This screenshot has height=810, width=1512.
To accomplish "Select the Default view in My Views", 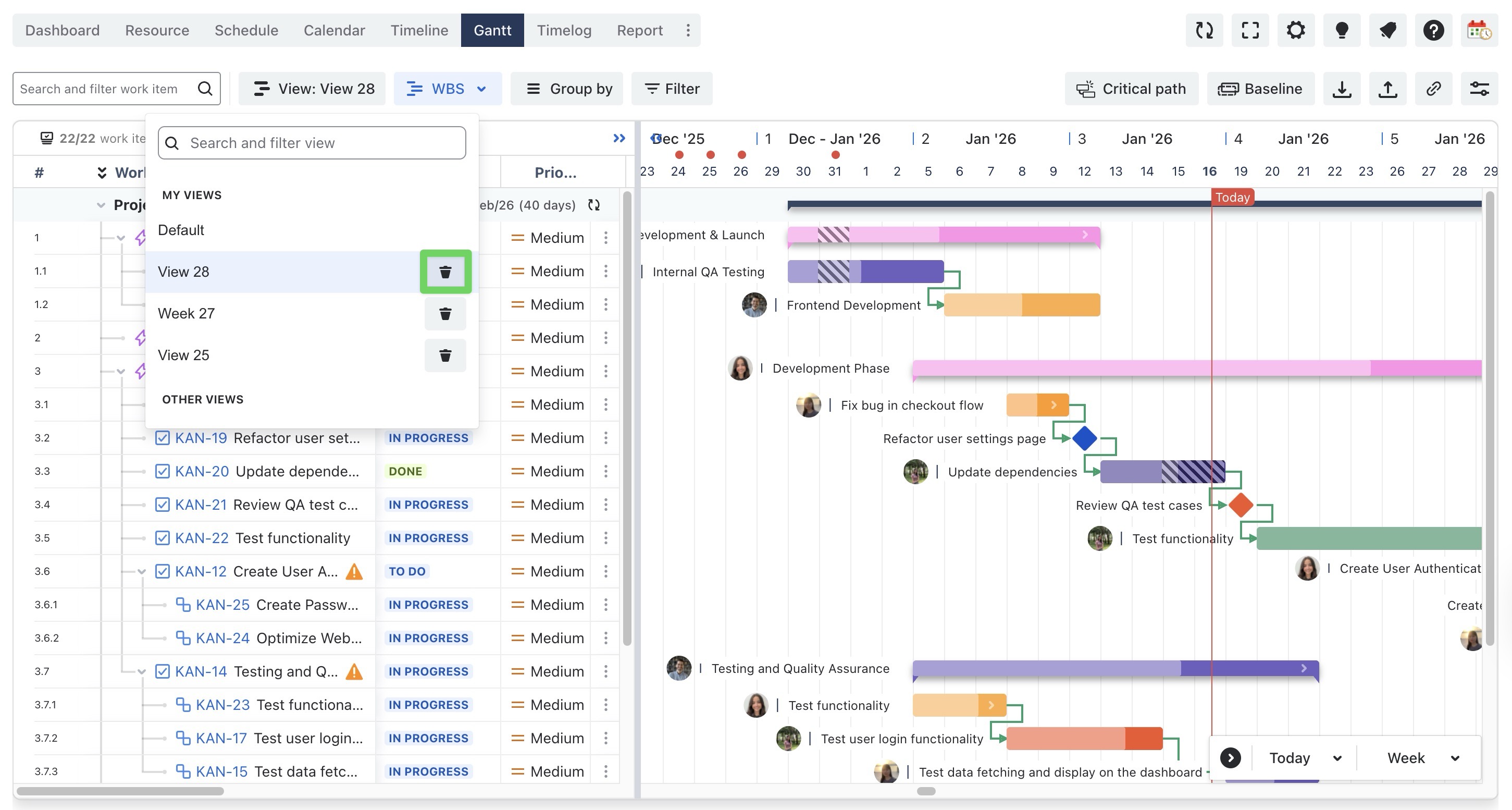I will (x=181, y=230).
